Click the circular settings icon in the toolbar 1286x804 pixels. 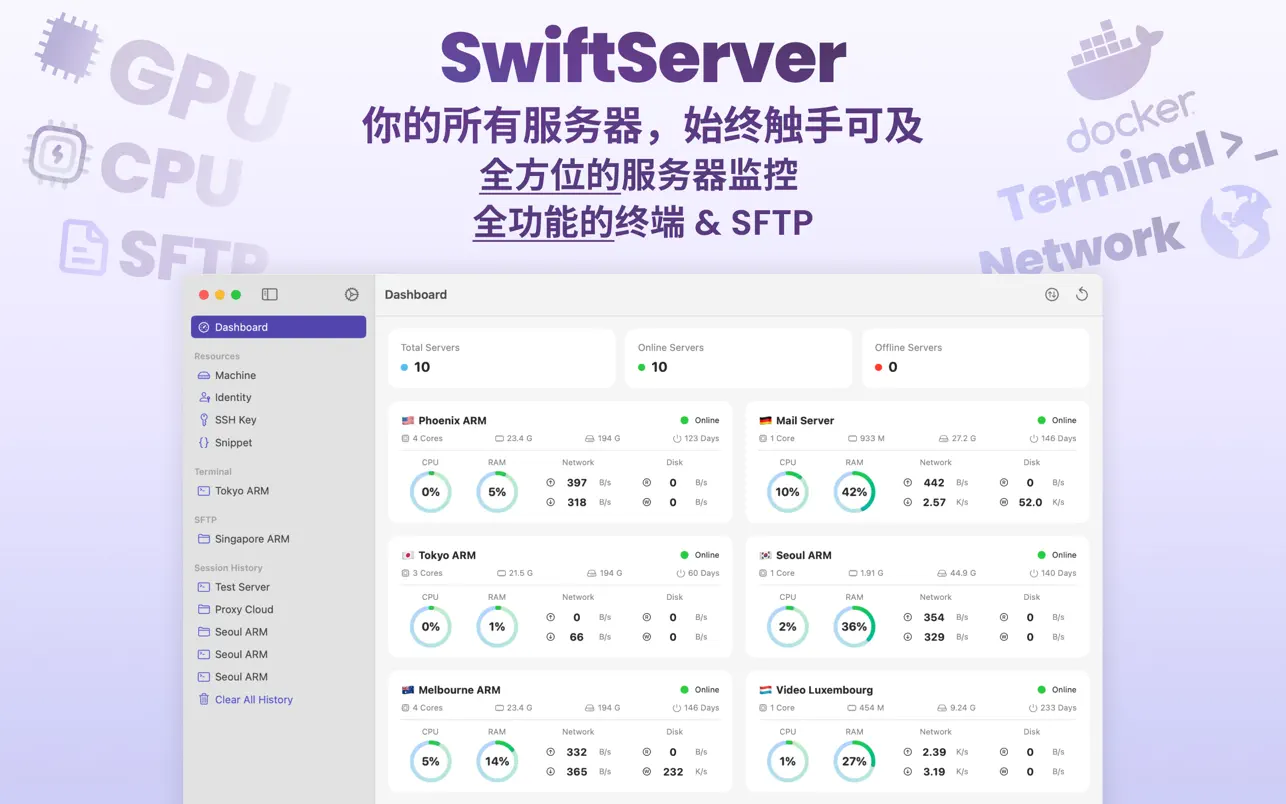pos(351,294)
